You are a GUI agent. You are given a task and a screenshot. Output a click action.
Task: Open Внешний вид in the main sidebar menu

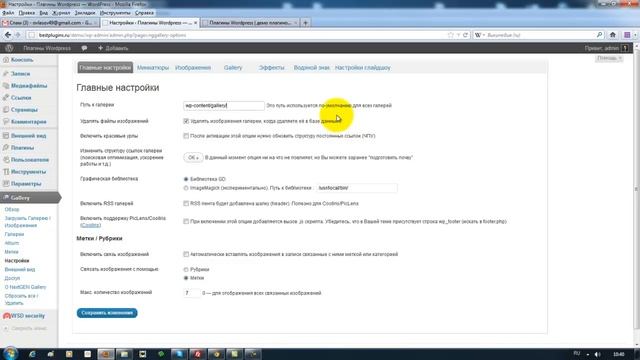tap(28, 136)
